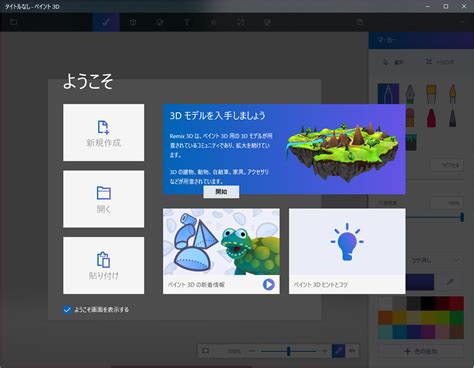Open ペイント 3D ヒントとコツ lightbulb card
The width and height of the screenshot is (474, 368).
click(x=347, y=251)
